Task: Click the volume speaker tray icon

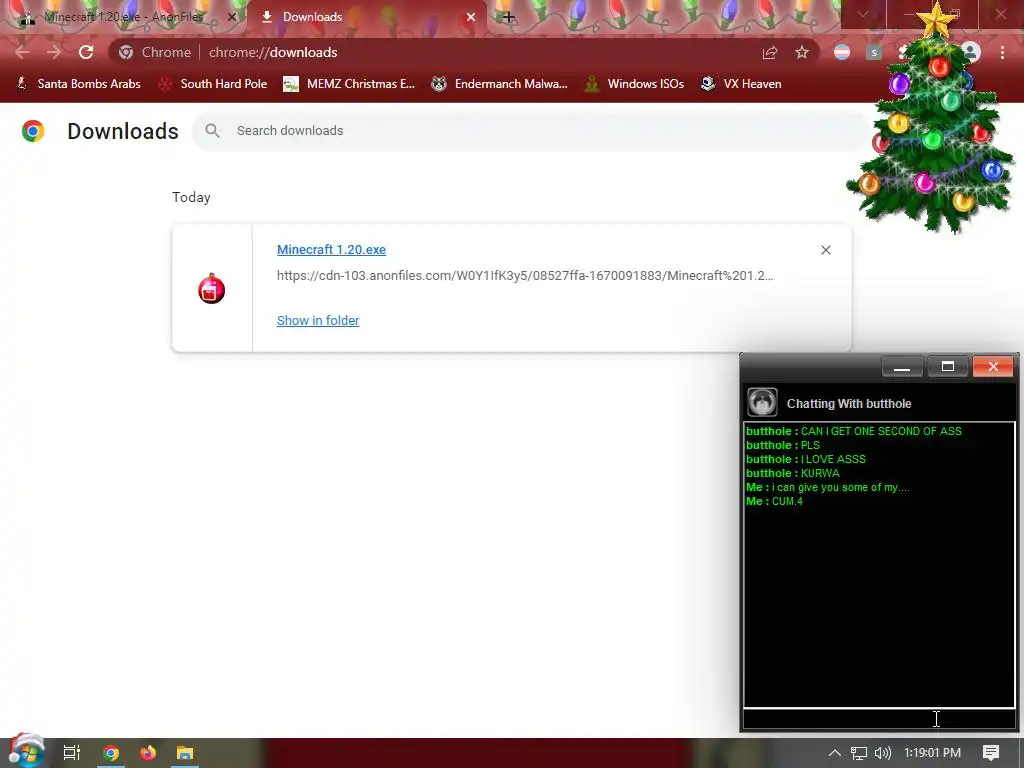Action: pos(883,753)
